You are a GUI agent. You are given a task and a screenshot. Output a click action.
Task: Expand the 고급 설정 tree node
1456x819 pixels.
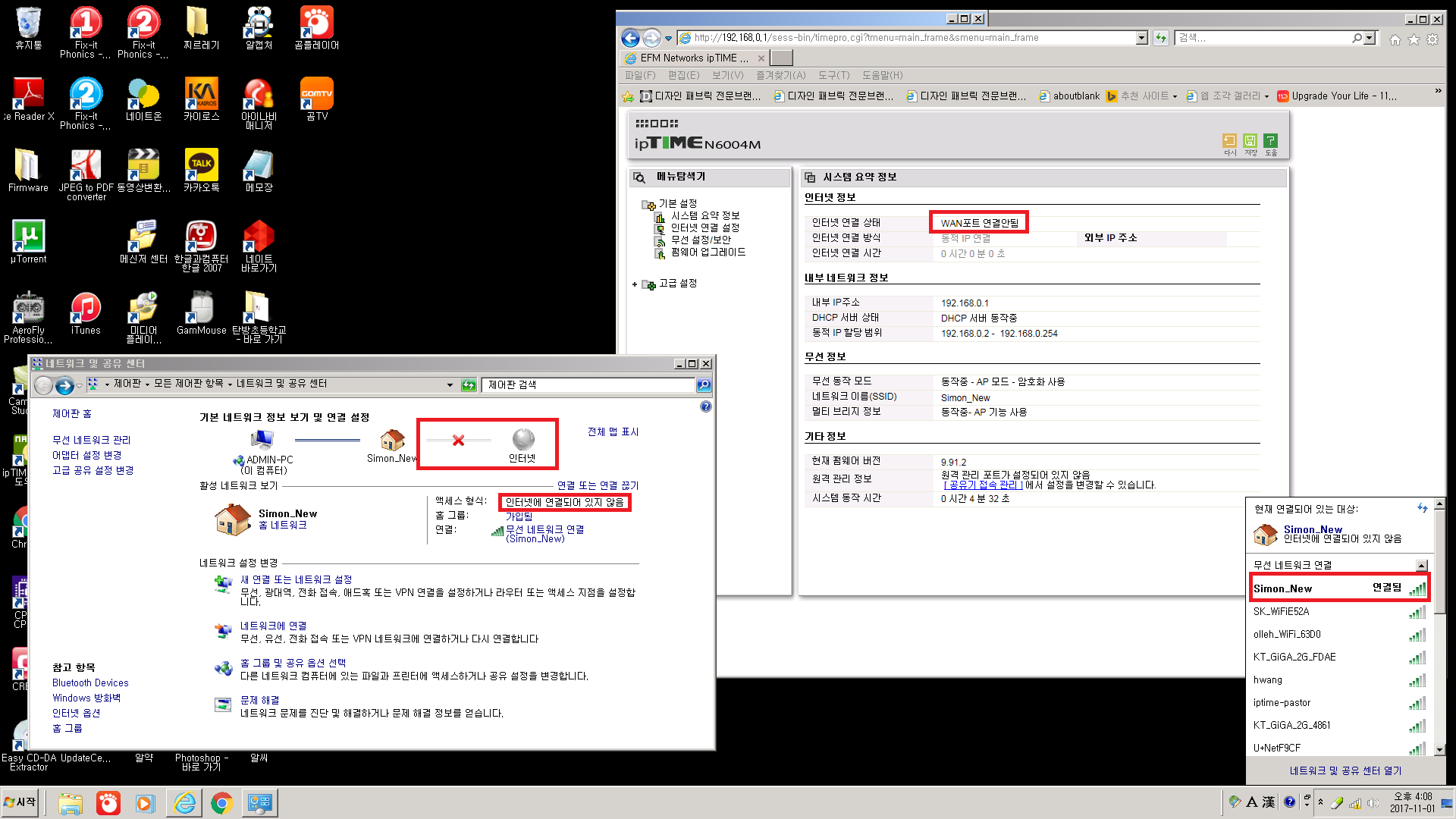pyautogui.click(x=635, y=284)
